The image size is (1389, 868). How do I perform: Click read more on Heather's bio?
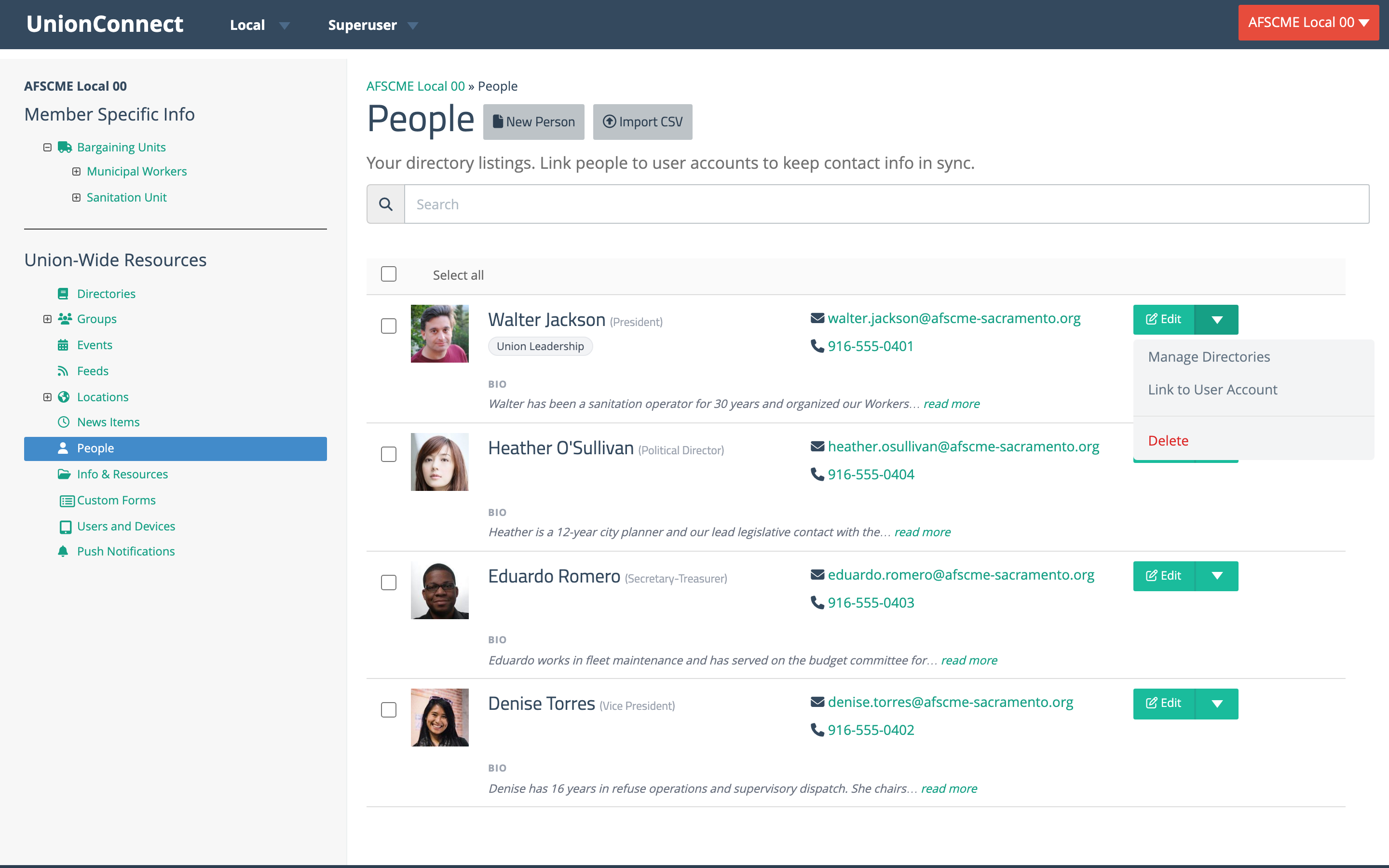pyautogui.click(x=922, y=532)
